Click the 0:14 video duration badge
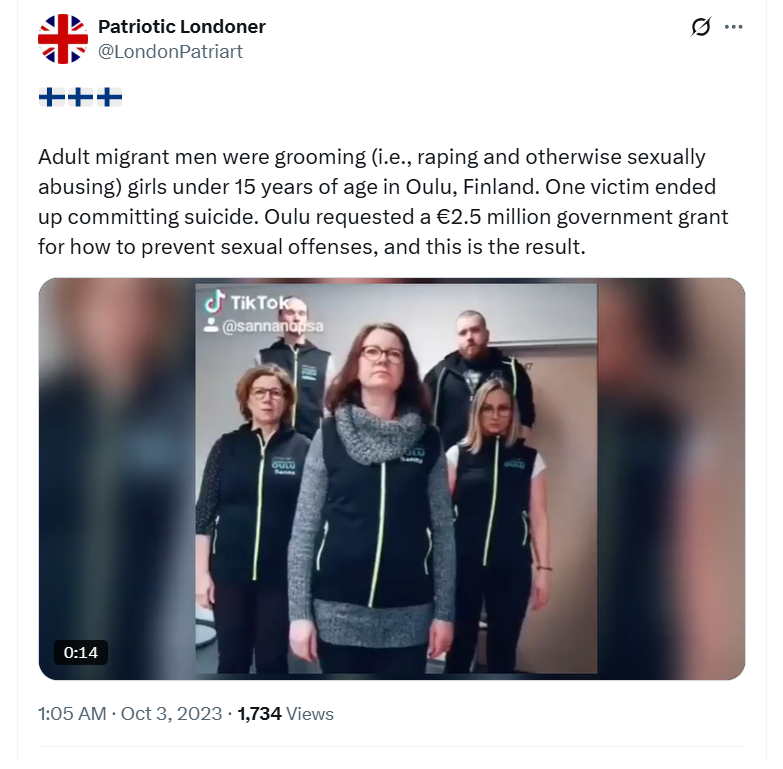 pyautogui.click(x=81, y=652)
